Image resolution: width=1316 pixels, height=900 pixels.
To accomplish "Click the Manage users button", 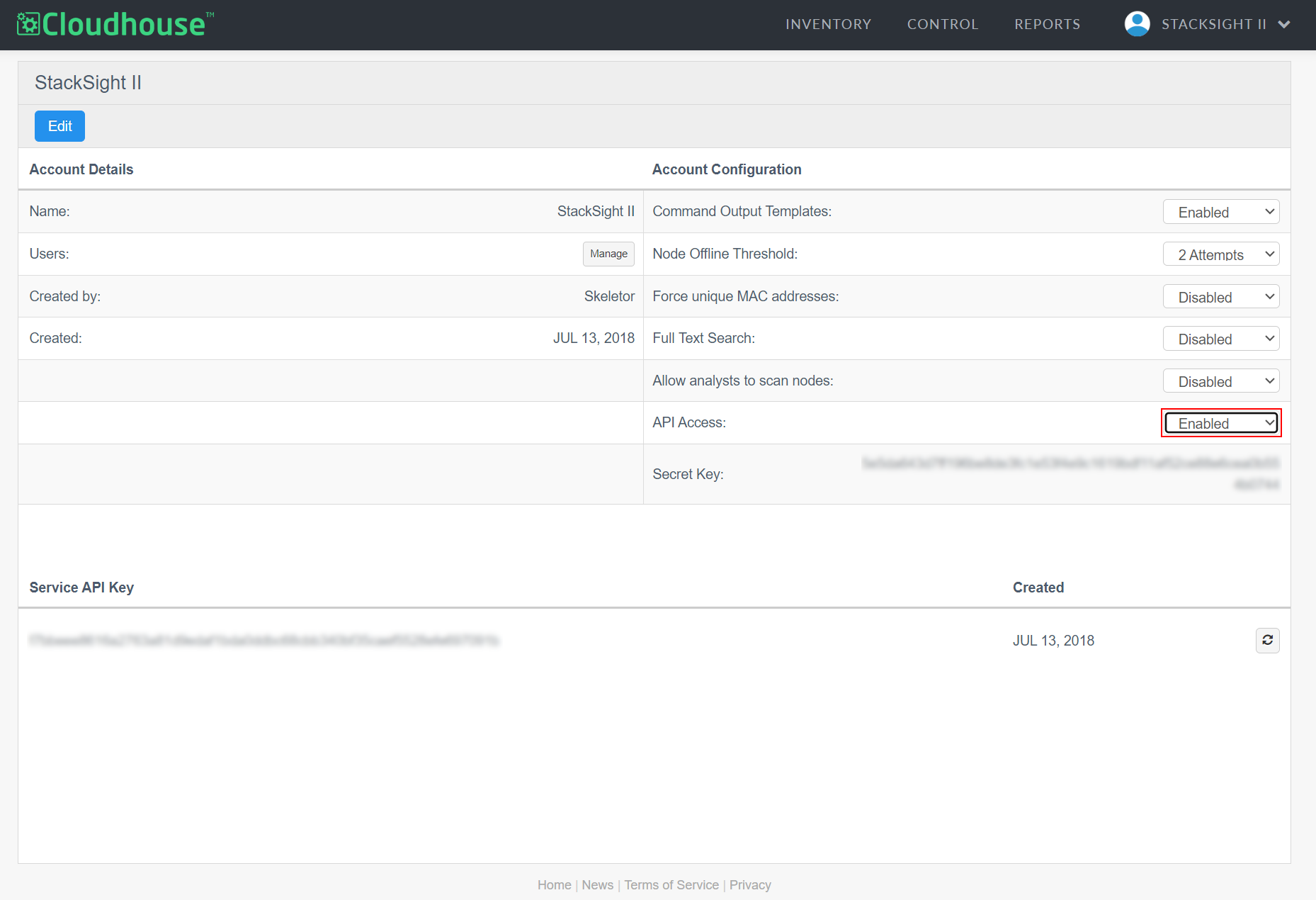I will click(x=608, y=254).
